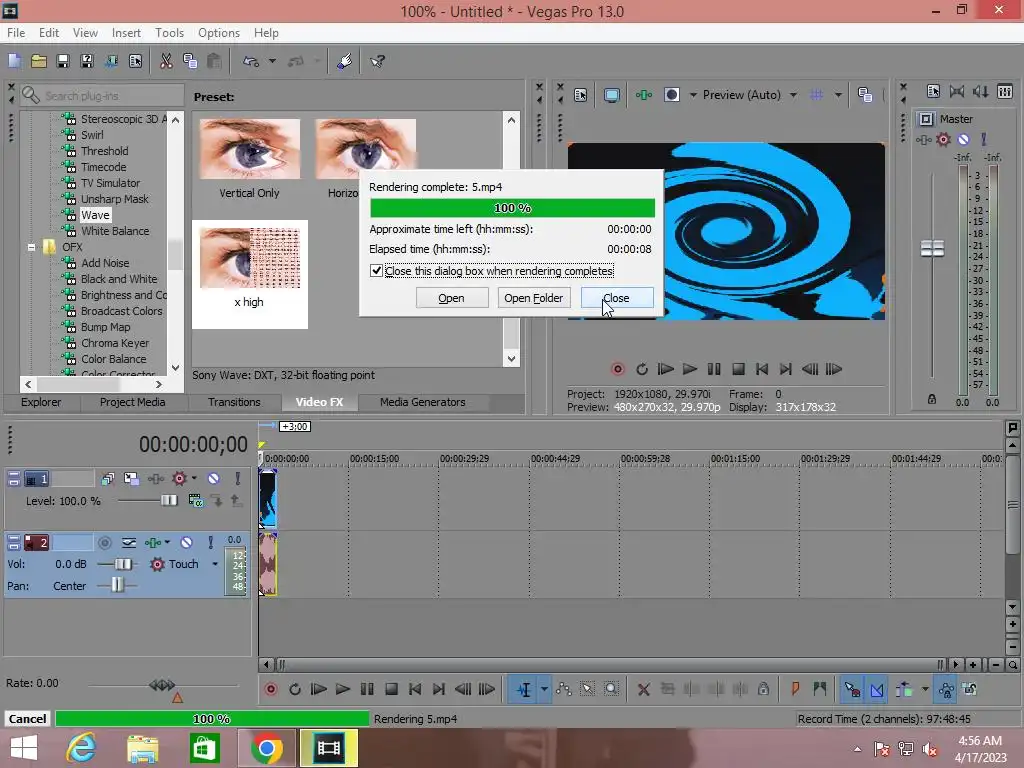This screenshot has height=768, width=1024.
Task: Open the split screen view dropdown arrow
Action: 693,95
